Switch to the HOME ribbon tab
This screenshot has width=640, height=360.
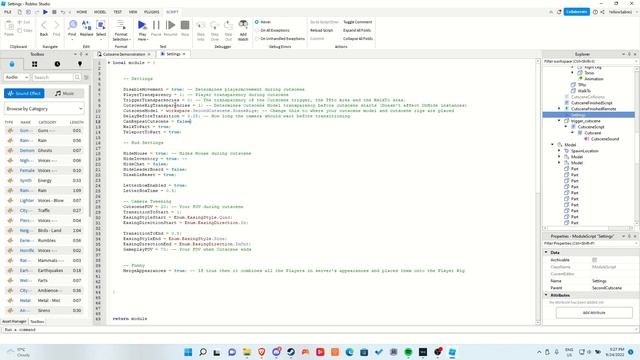82,12
